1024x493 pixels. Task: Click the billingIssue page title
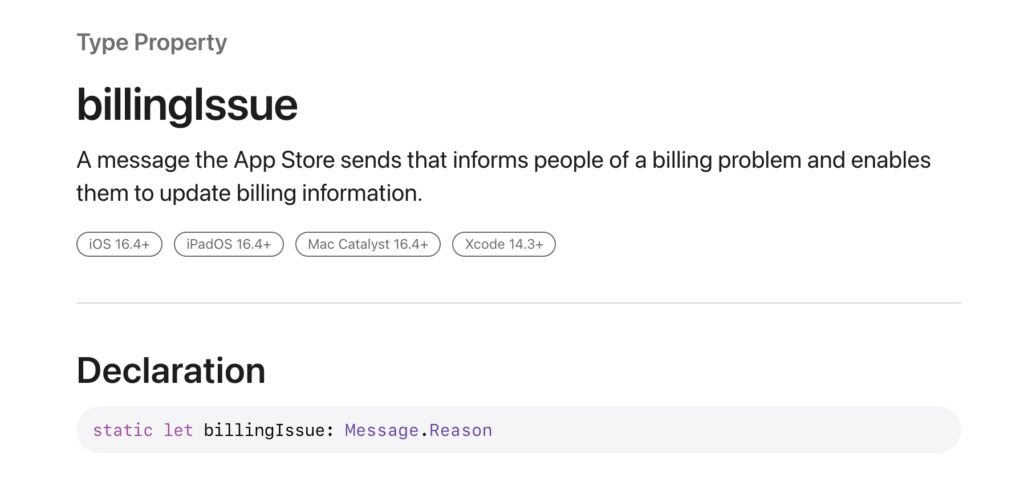pos(187,105)
